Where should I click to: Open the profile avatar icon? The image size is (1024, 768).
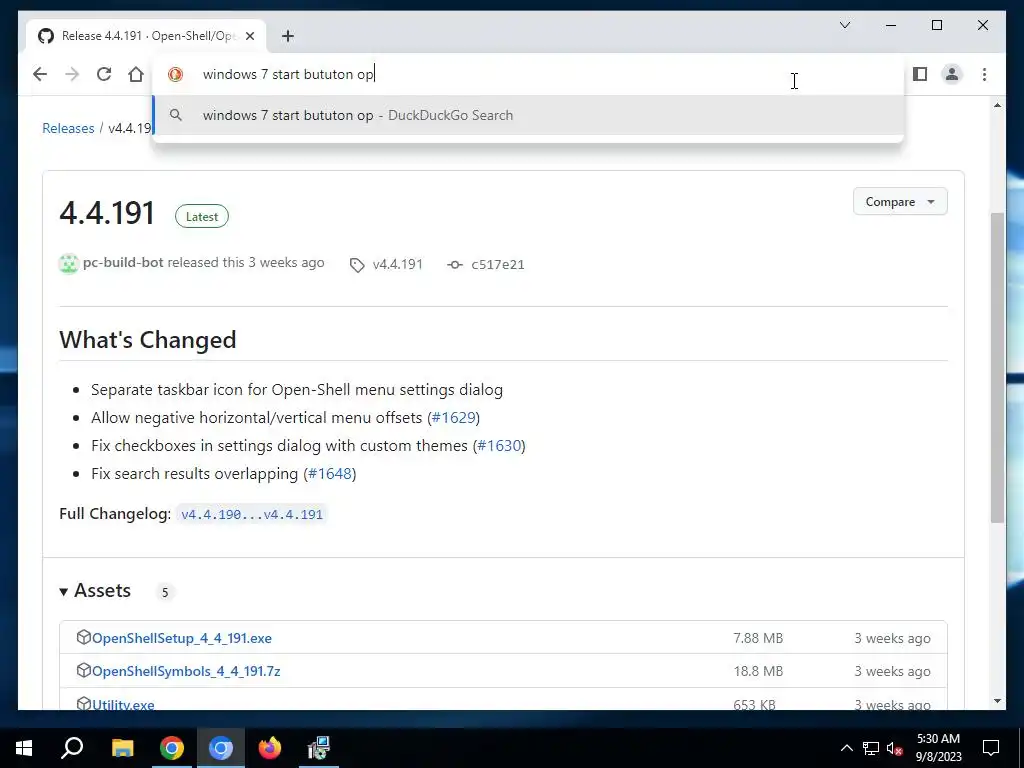[x=952, y=74]
